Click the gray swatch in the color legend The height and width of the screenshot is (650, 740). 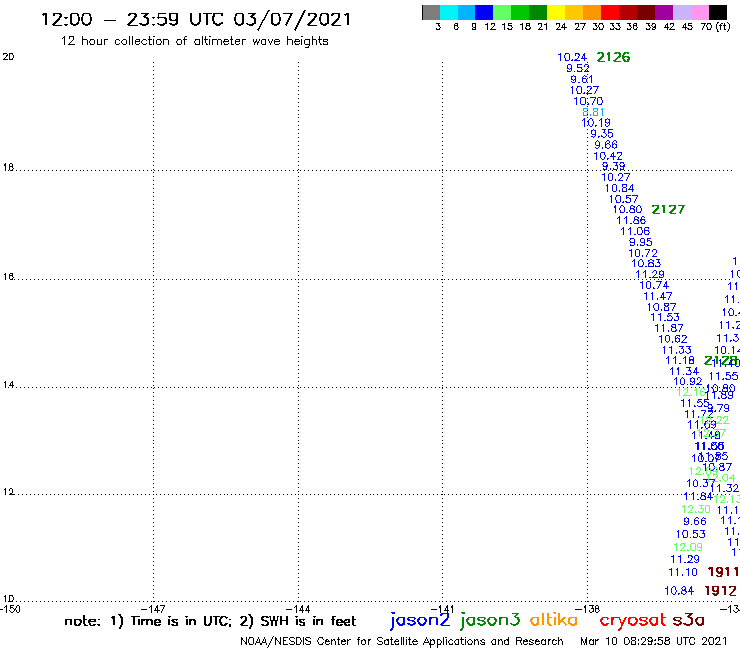click(431, 12)
